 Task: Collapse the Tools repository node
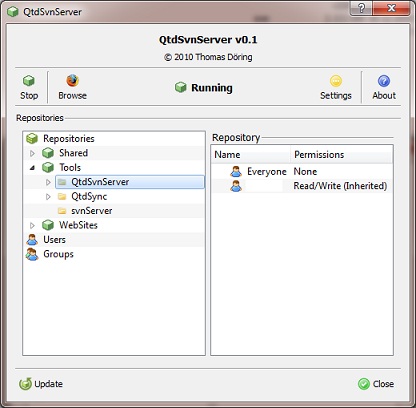click(x=32, y=168)
